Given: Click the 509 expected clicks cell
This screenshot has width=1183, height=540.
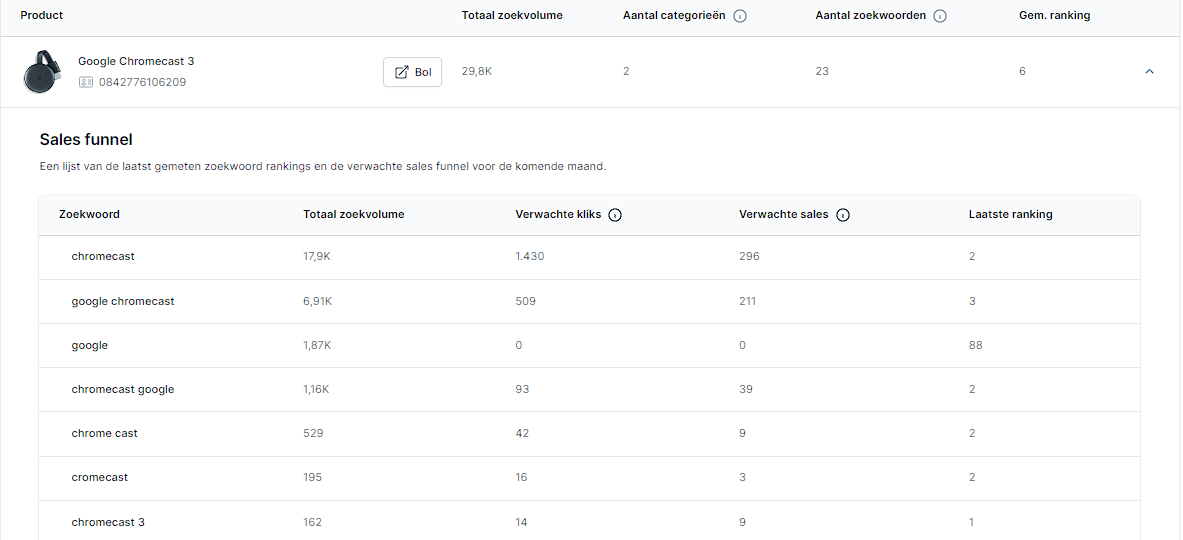Looking at the screenshot, I should pos(525,301).
